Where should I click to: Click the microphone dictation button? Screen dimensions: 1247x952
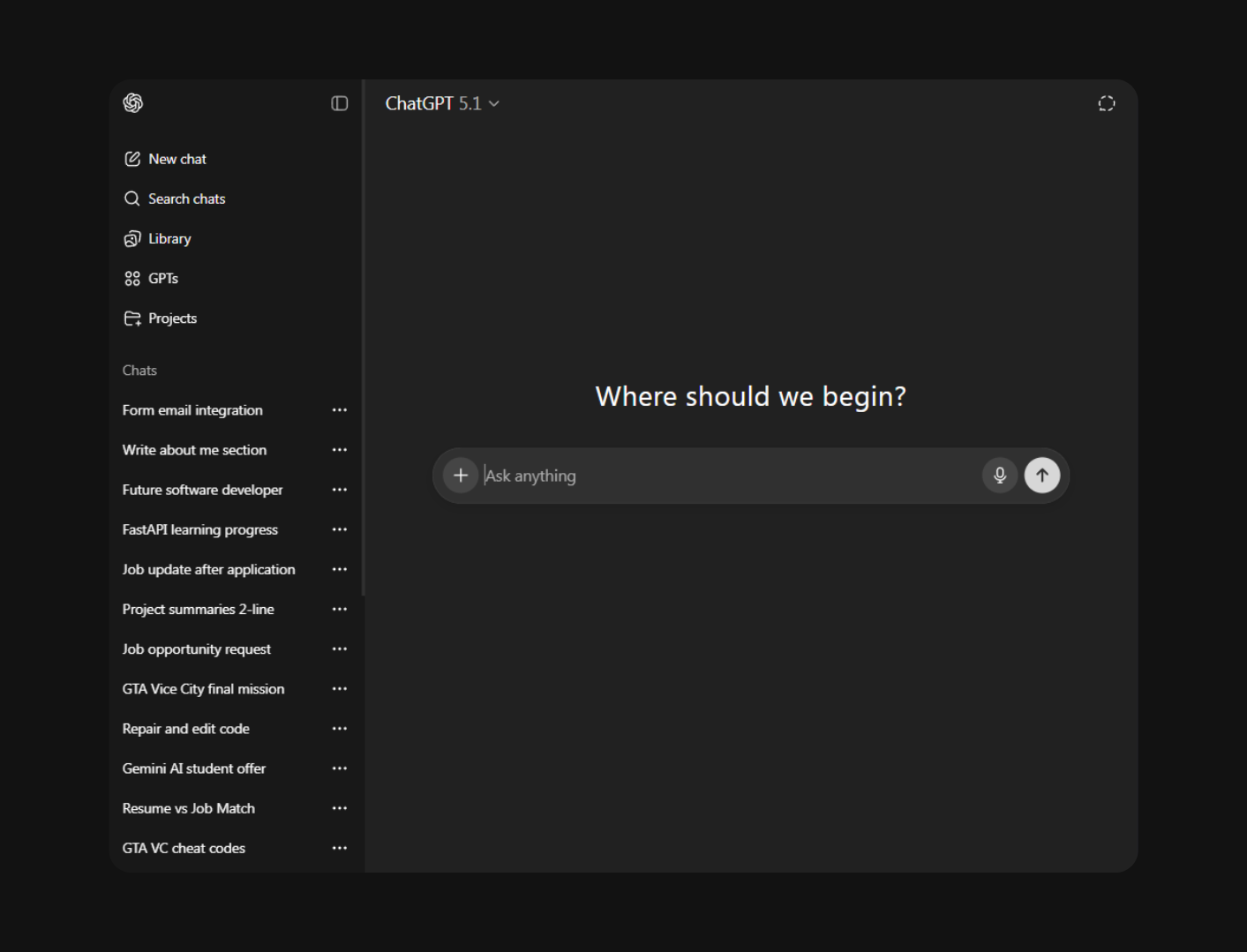click(999, 476)
